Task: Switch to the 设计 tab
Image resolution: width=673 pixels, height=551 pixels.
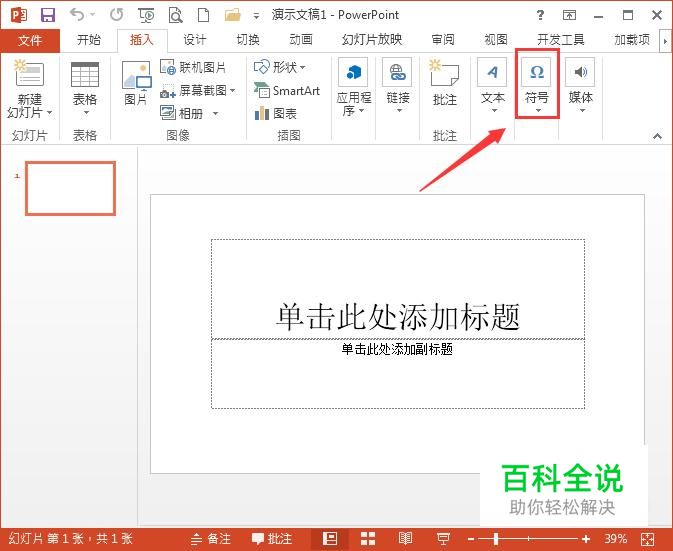Action: click(194, 40)
